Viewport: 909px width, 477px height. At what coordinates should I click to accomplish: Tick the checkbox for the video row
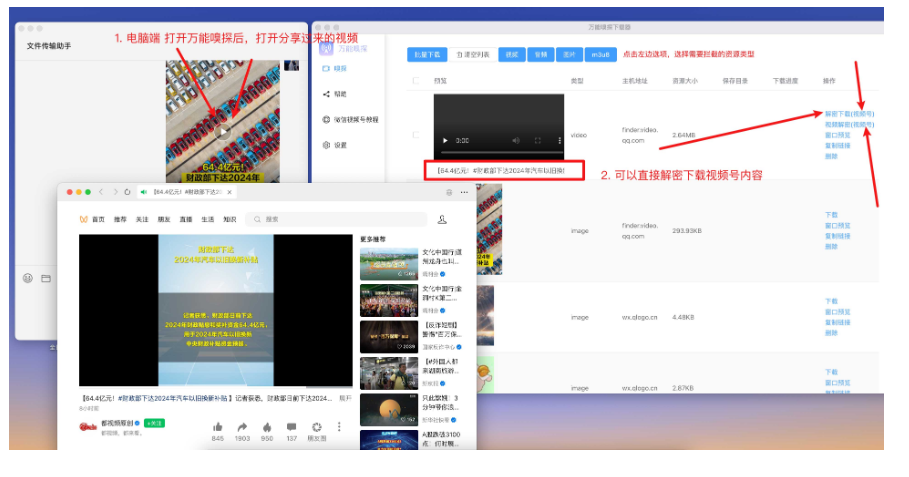click(416, 134)
